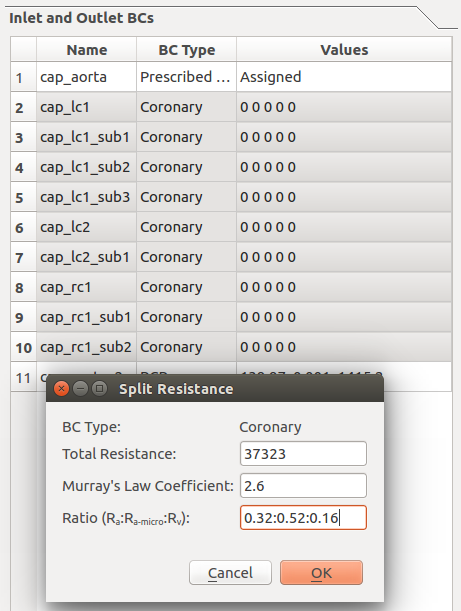Image resolution: width=461 pixels, height=611 pixels.
Task: Click Coronary type in cap_lc1 row
Action: point(187,107)
